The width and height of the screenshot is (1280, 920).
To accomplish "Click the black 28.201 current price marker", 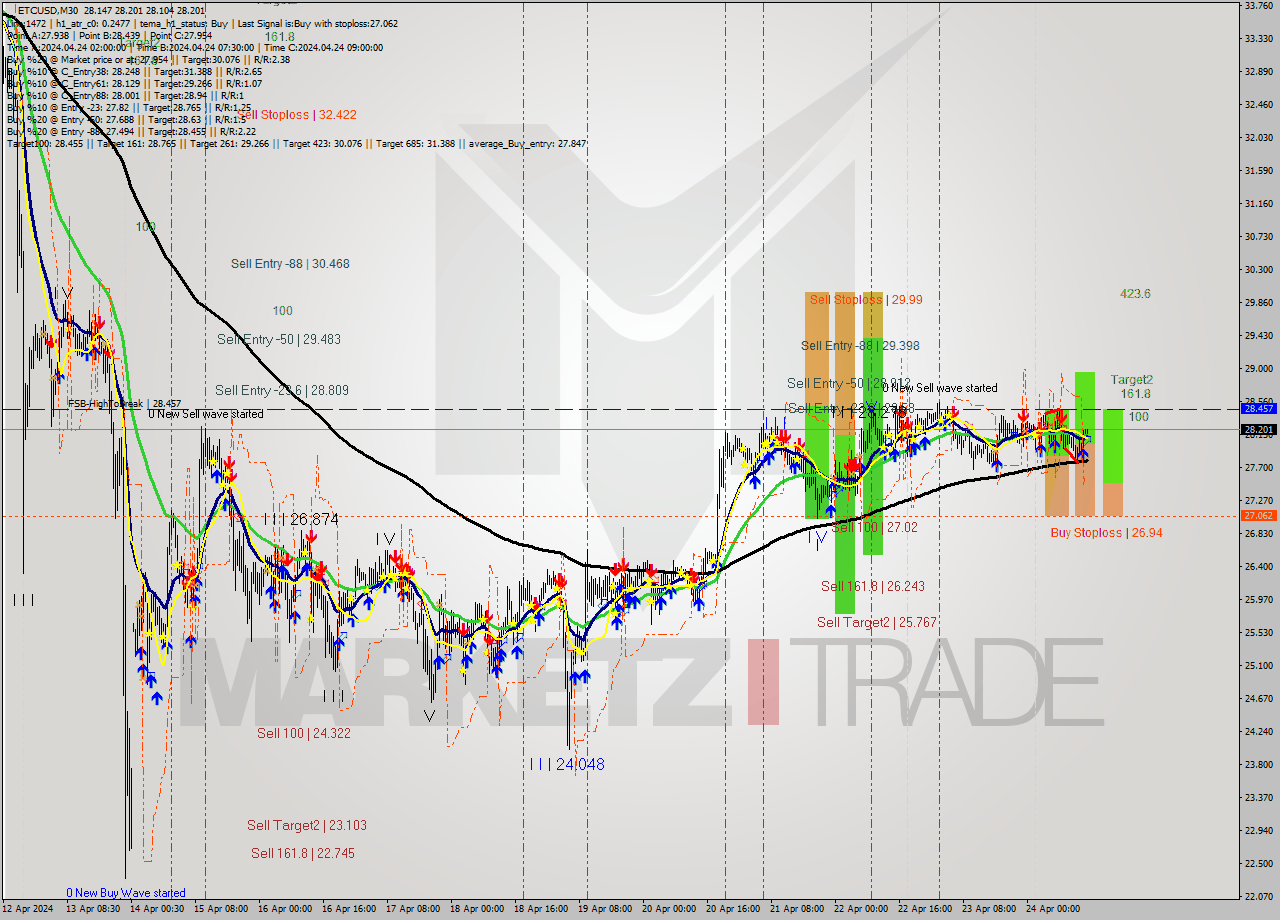I will [x=1258, y=430].
